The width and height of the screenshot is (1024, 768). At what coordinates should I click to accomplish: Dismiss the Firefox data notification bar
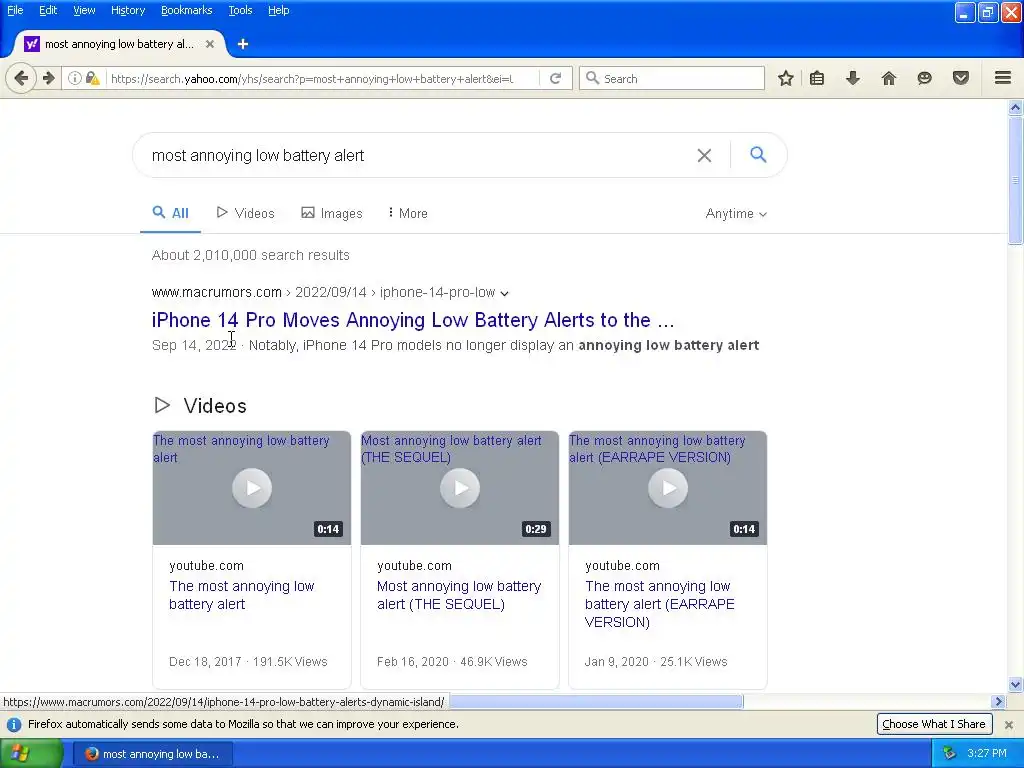pos(1009,725)
